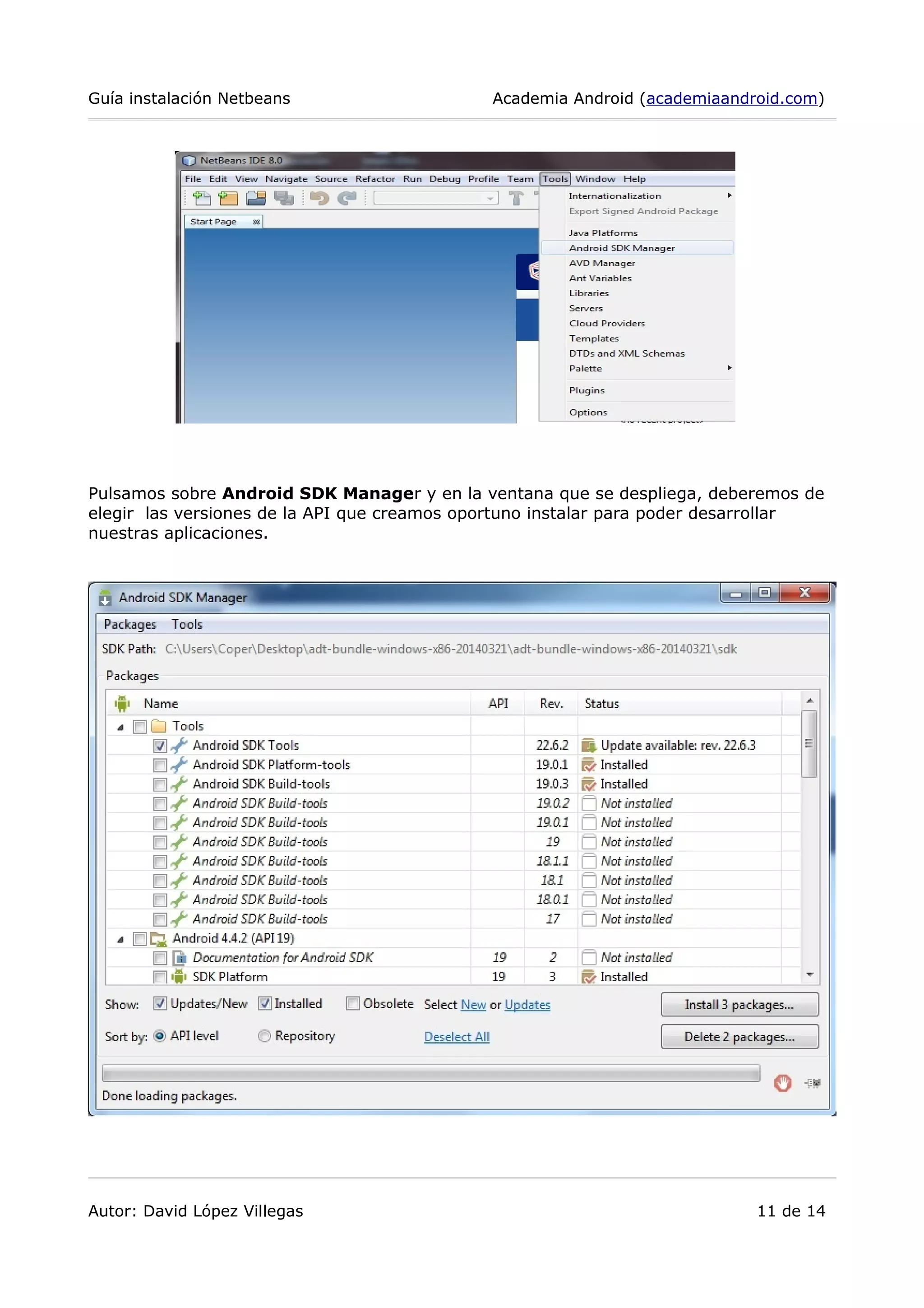
Task: Click Not installed icon for Build-tools 19.0.2
Action: (589, 803)
